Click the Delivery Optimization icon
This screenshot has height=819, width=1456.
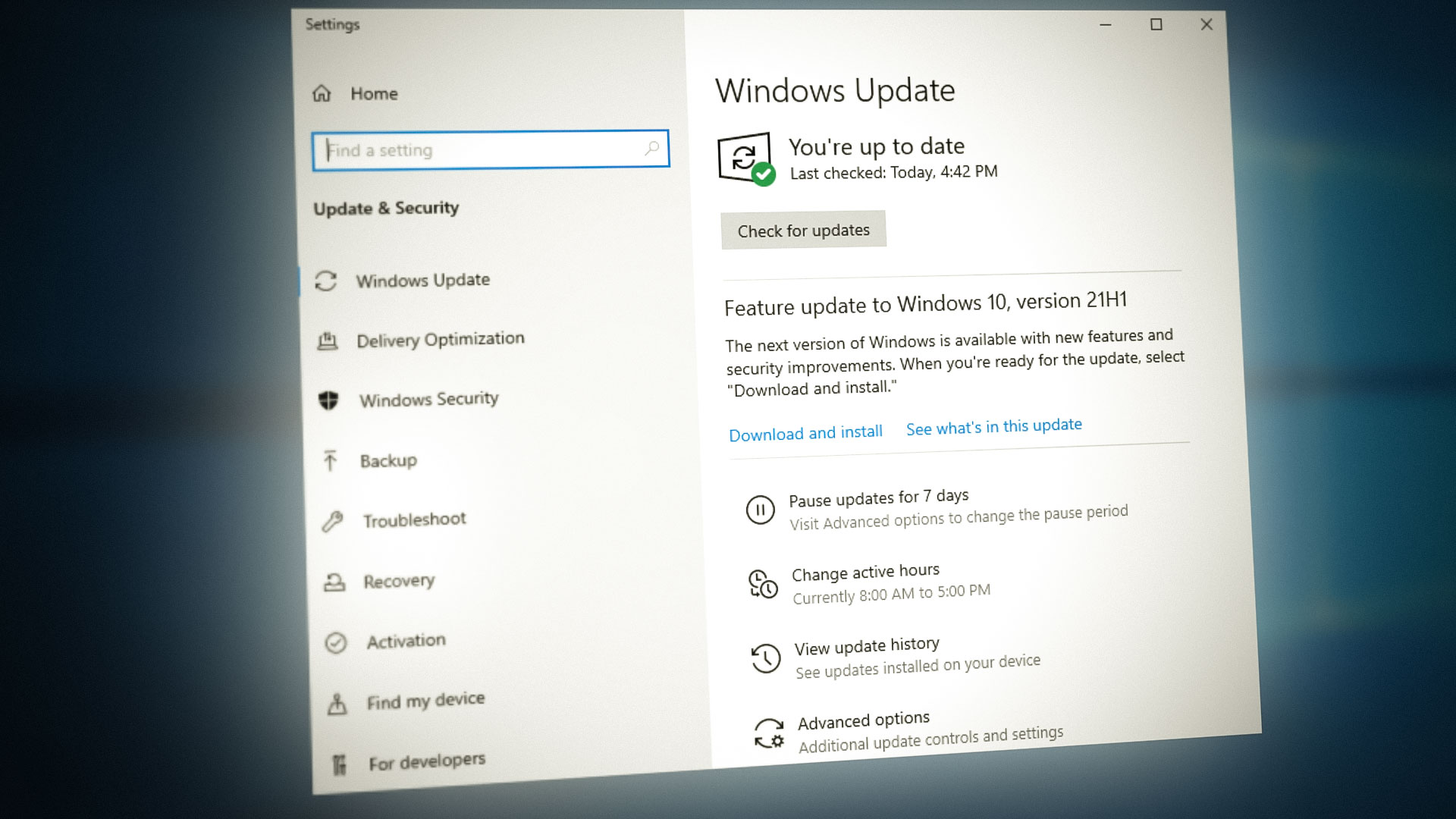click(x=329, y=341)
